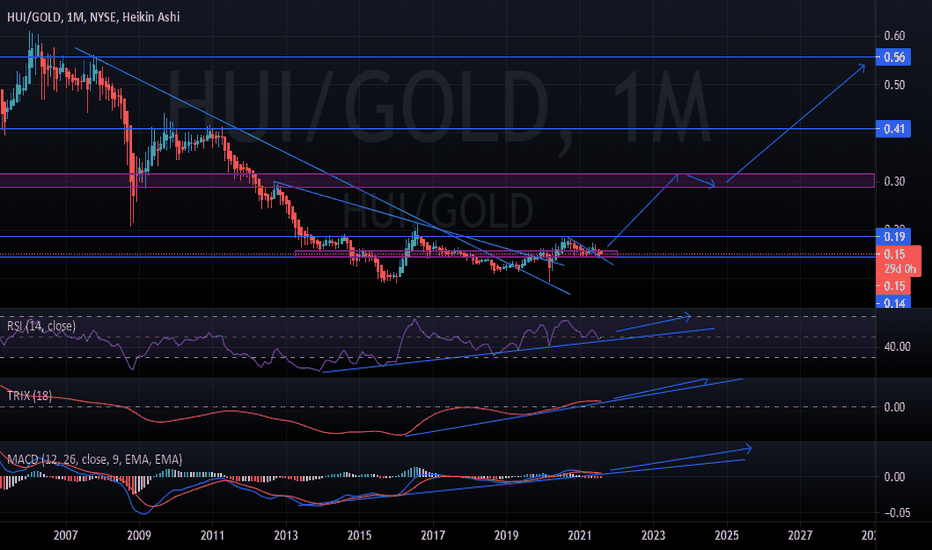Click the 0.60 price axis value
This screenshot has width=932, height=550.
point(895,36)
